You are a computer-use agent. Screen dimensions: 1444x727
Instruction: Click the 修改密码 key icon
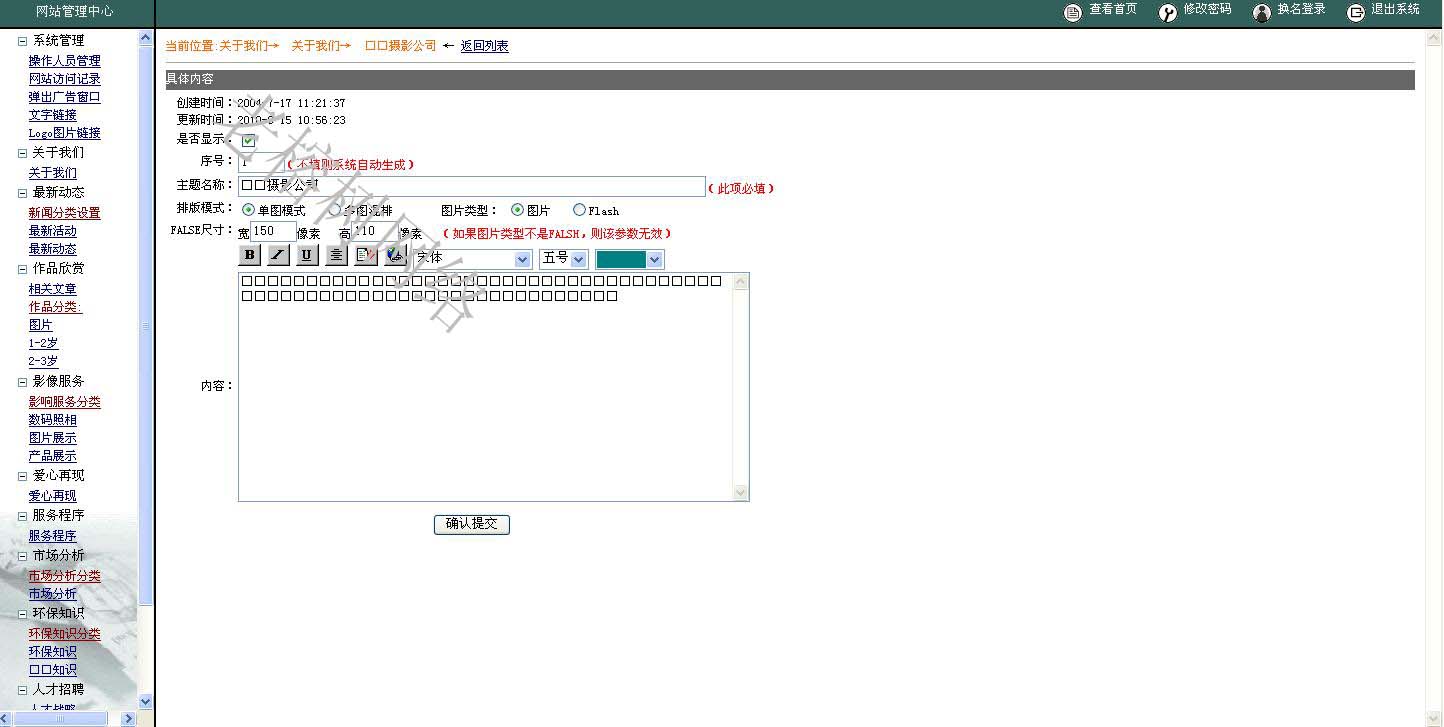click(x=1168, y=13)
